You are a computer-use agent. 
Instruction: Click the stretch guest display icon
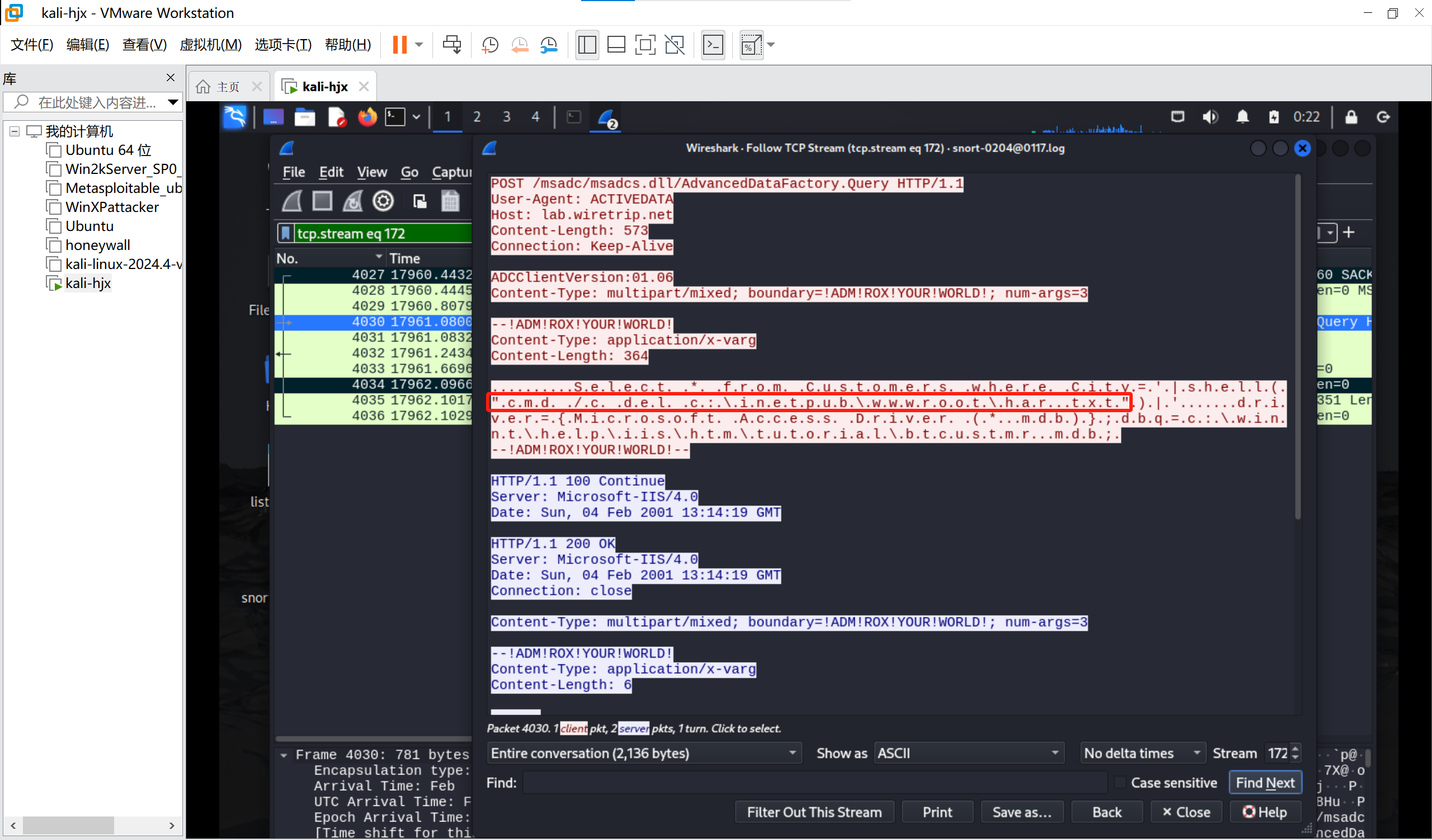[x=751, y=44]
